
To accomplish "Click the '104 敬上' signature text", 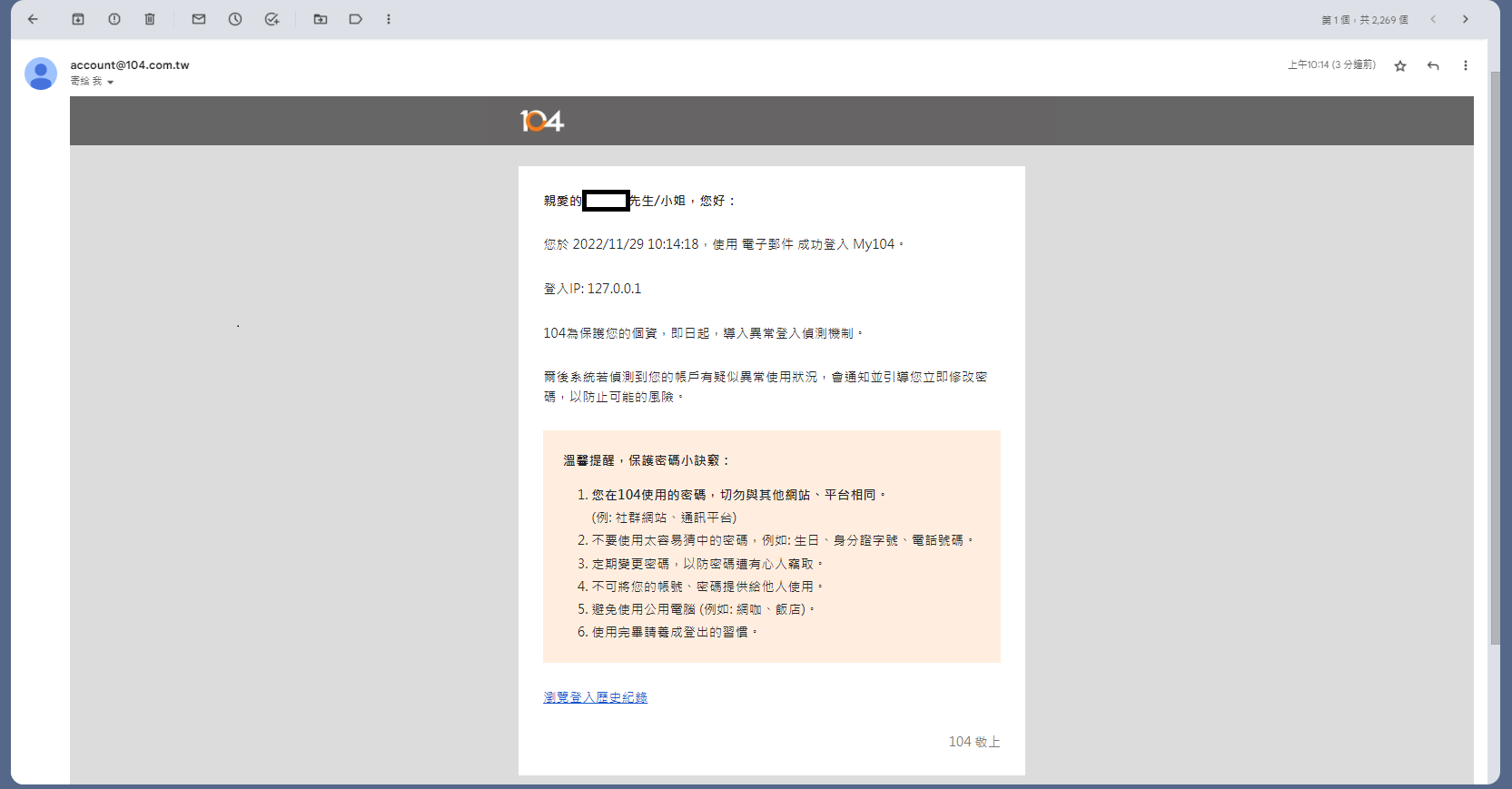I will [x=974, y=742].
